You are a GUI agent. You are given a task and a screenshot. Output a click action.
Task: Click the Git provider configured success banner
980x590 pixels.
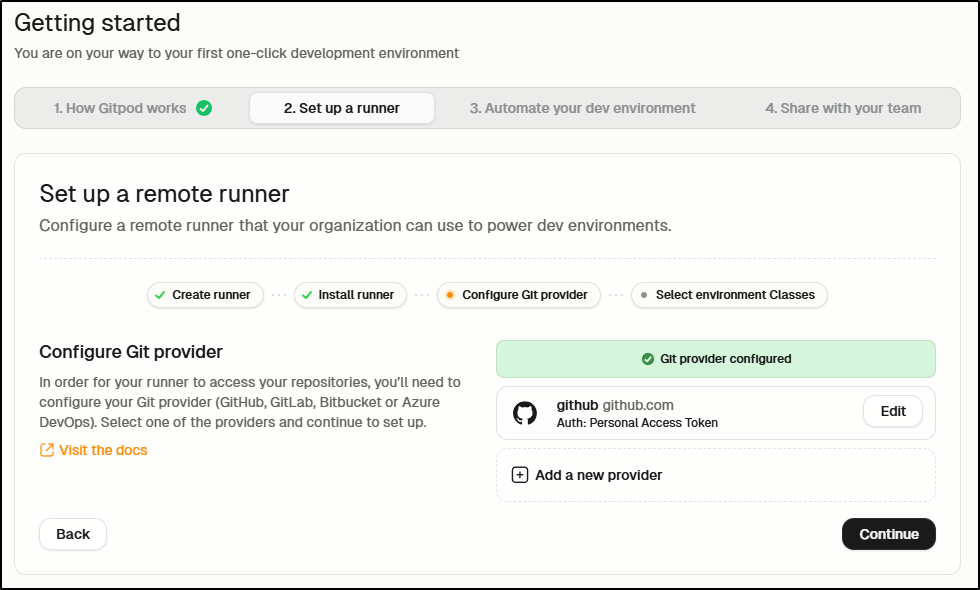click(716, 359)
